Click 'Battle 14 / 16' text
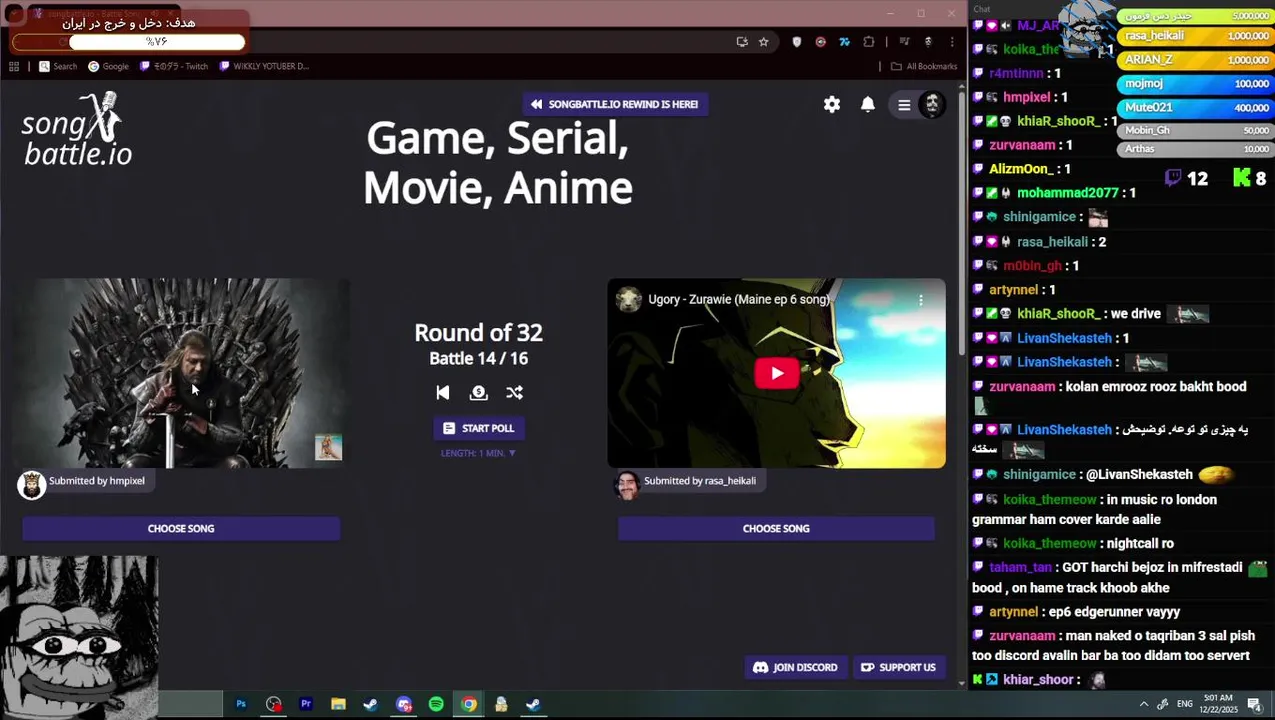 pos(478,359)
